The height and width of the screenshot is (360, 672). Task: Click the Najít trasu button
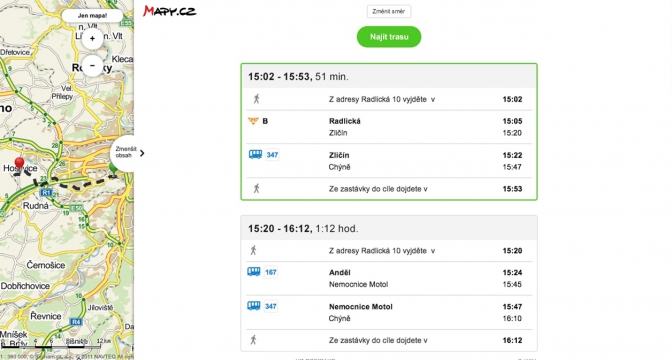point(389,37)
